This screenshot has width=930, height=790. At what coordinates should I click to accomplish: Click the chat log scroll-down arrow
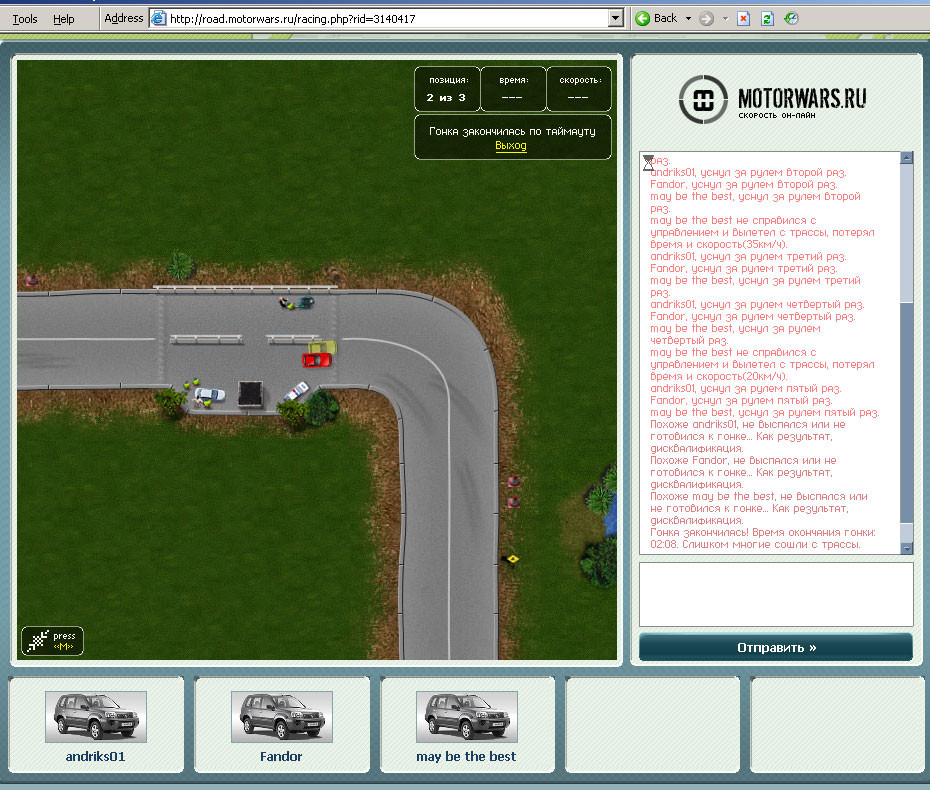906,547
